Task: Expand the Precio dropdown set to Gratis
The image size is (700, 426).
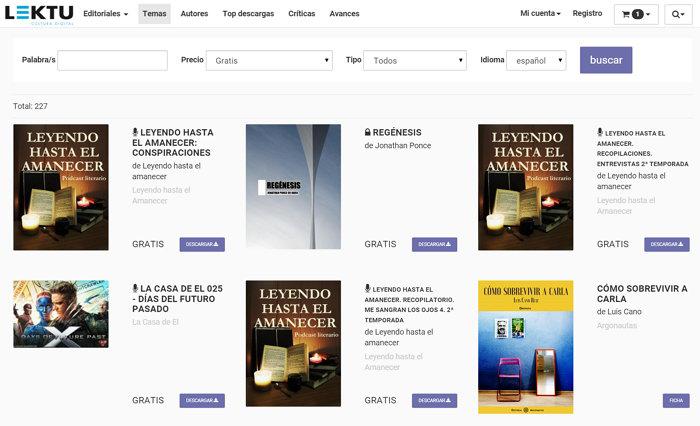Action: coord(270,61)
